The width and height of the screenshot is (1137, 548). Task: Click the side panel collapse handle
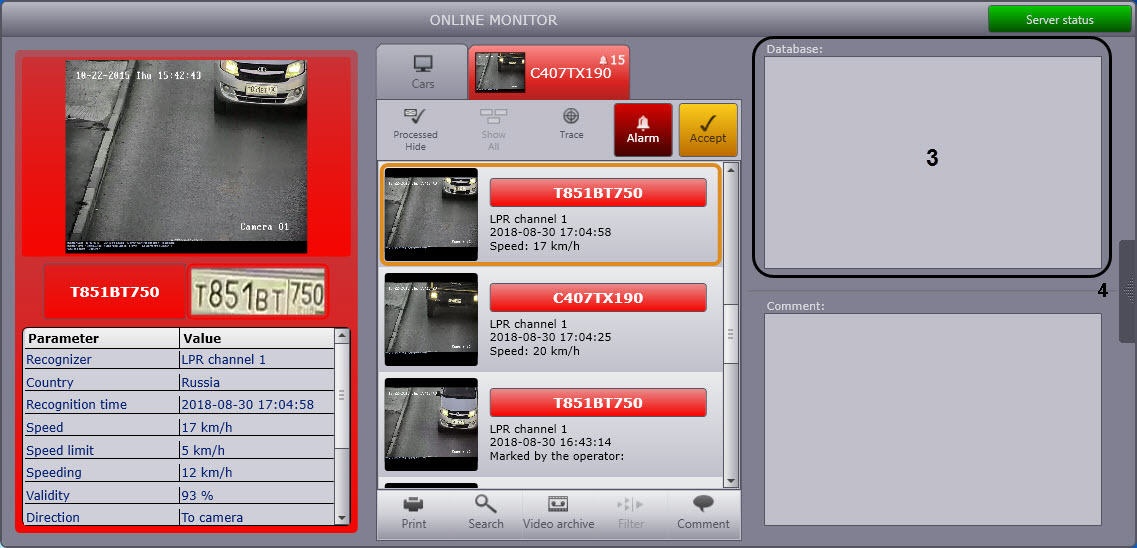(1128, 291)
